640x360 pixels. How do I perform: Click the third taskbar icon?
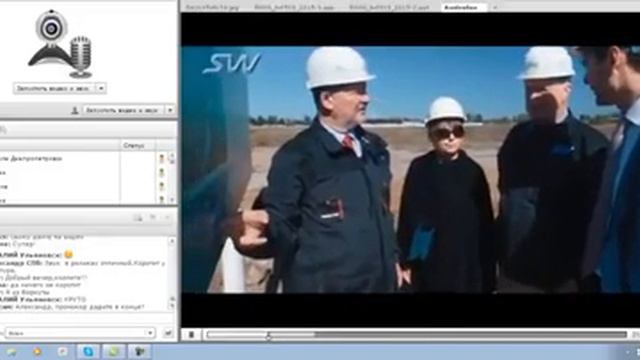(x=62, y=351)
